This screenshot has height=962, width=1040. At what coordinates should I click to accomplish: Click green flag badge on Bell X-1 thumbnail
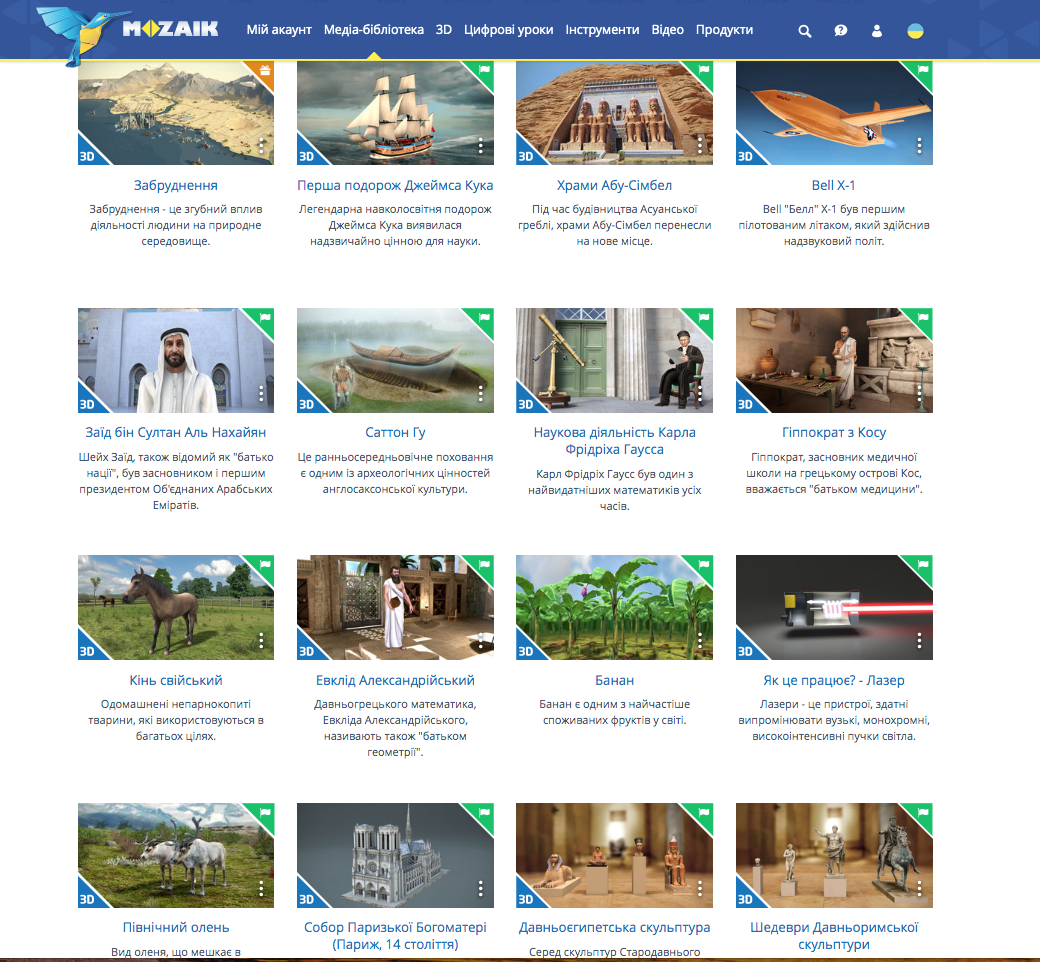pos(923,70)
